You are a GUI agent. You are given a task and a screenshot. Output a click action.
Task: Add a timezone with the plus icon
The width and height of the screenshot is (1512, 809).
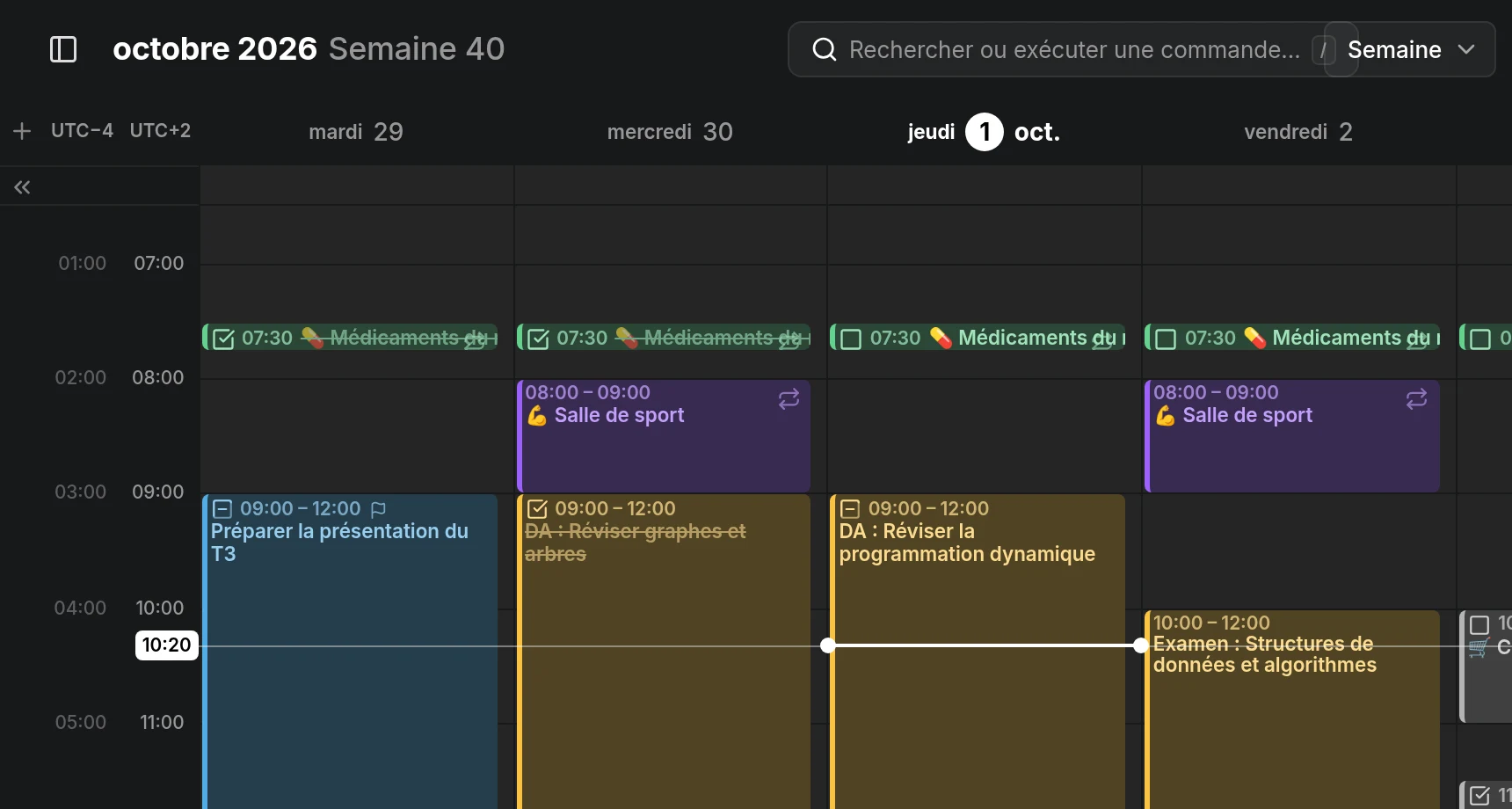pos(22,131)
